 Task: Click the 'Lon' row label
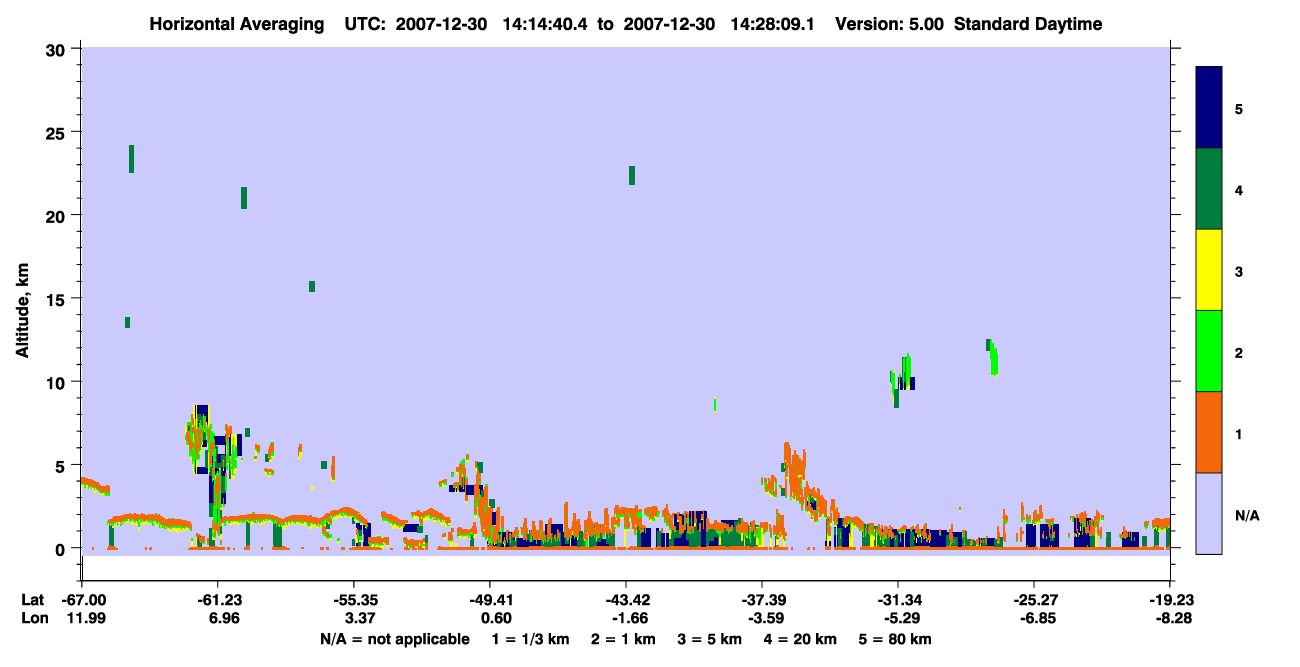tap(34, 618)
